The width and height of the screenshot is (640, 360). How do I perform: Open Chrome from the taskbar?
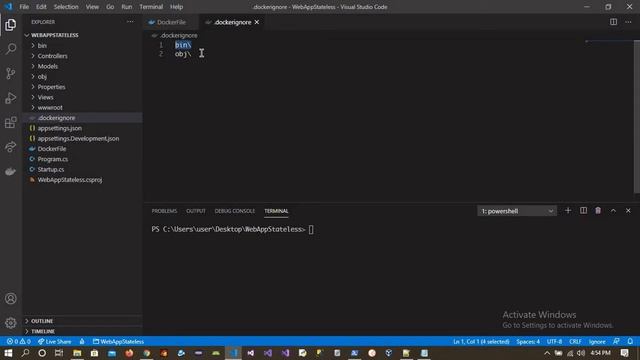coord(147,353)
